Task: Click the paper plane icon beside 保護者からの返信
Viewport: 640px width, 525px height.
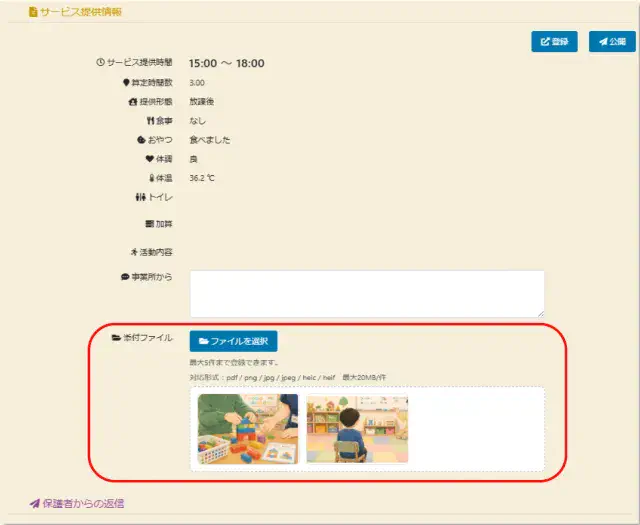Action: [35, 503]
